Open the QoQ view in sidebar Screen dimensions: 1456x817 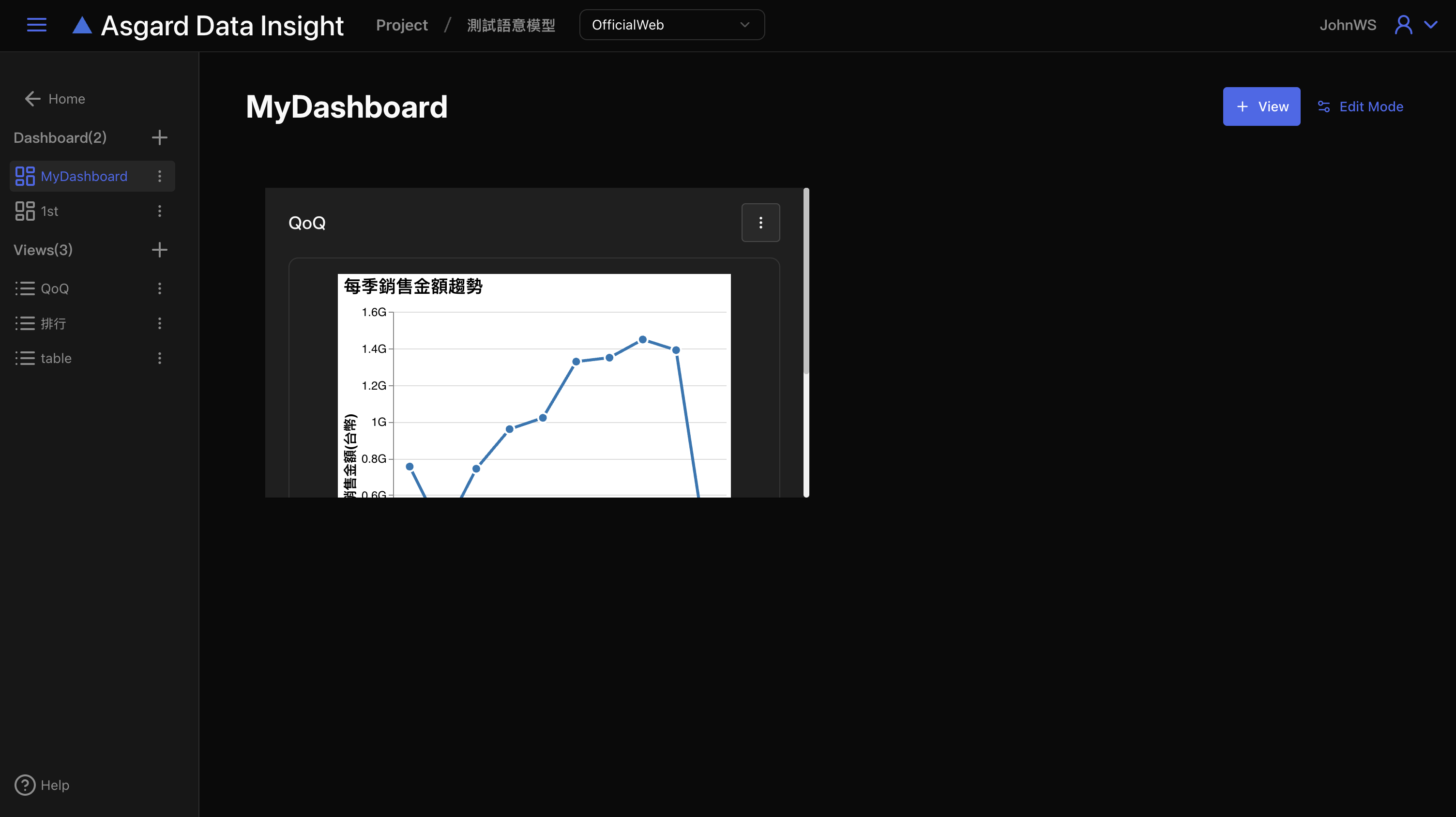pos(54,289)
